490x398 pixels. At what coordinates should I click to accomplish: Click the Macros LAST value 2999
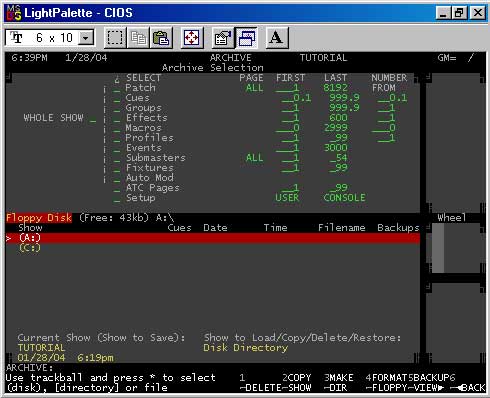coord(336,128)
